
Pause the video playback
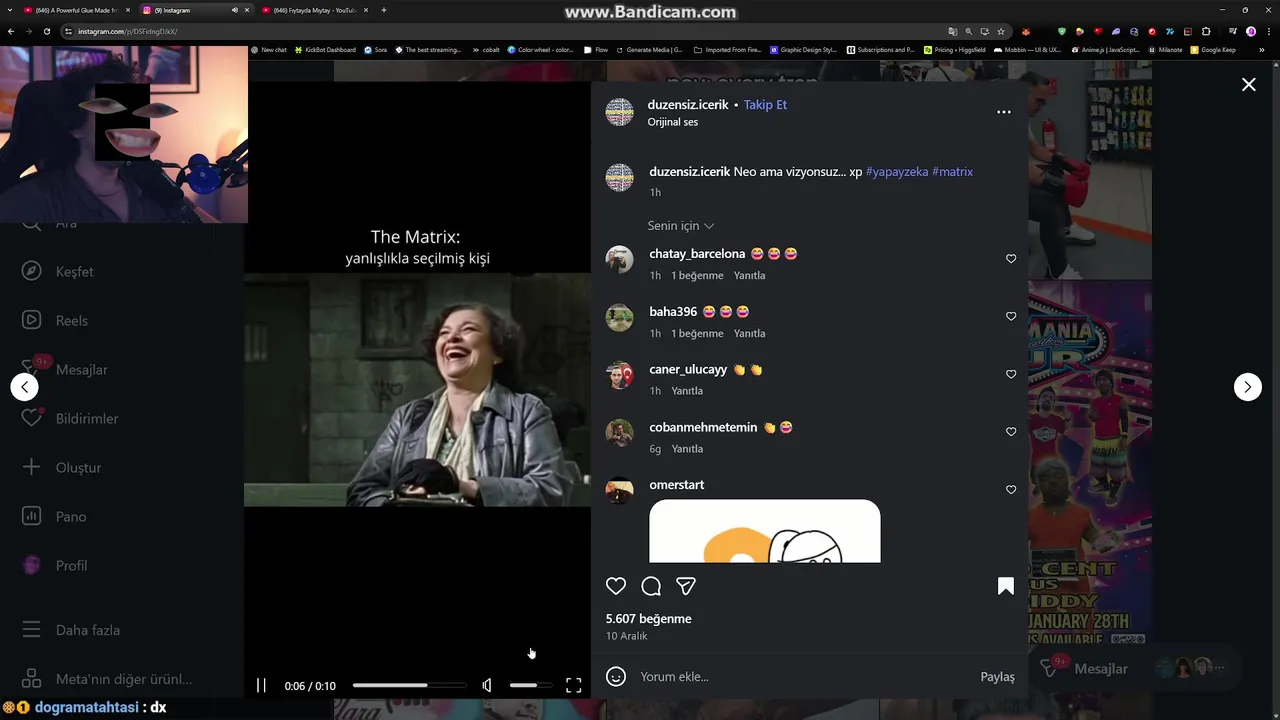tap(261, 685)
